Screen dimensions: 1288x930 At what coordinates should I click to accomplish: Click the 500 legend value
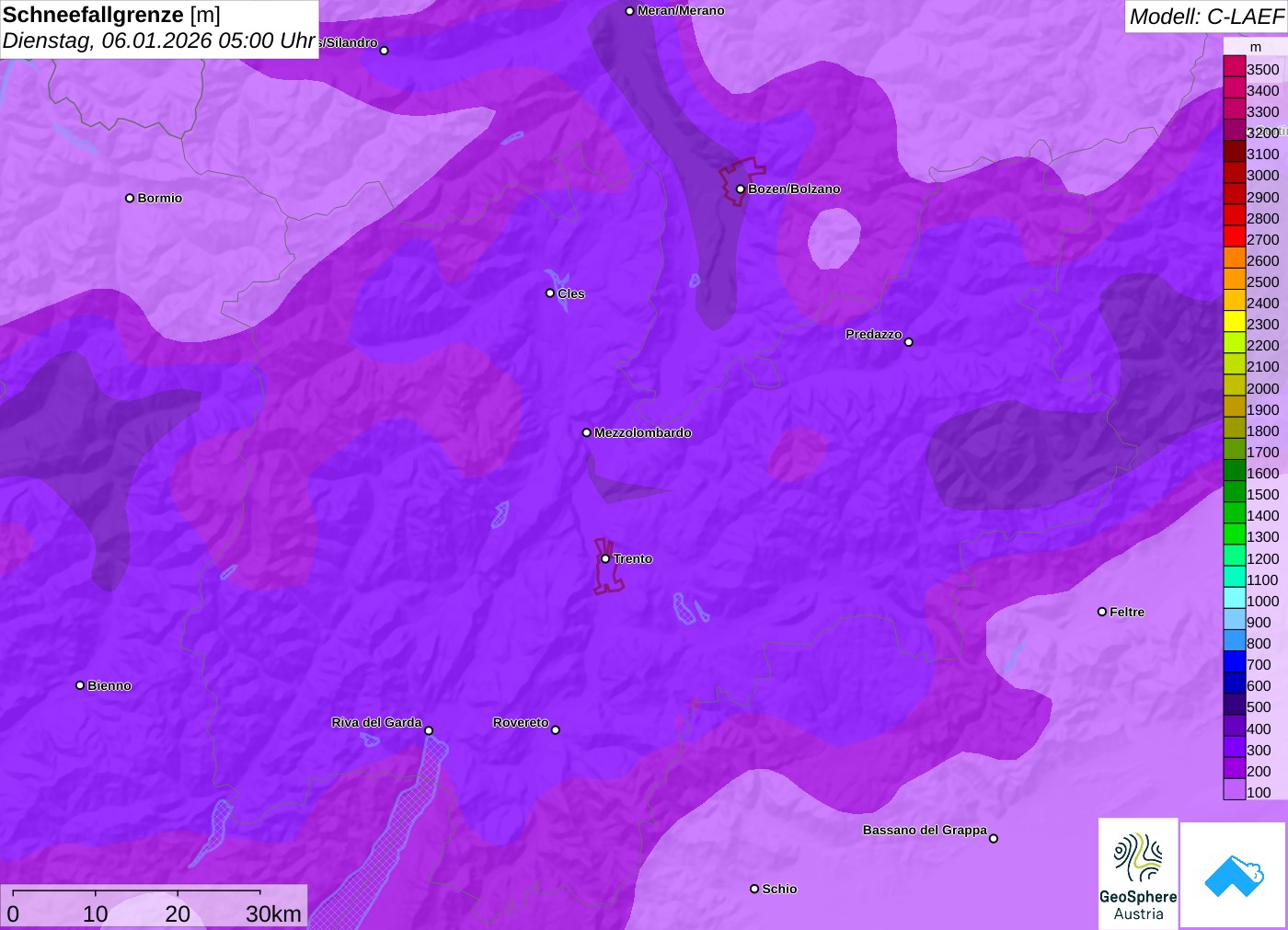(1259, 706)
